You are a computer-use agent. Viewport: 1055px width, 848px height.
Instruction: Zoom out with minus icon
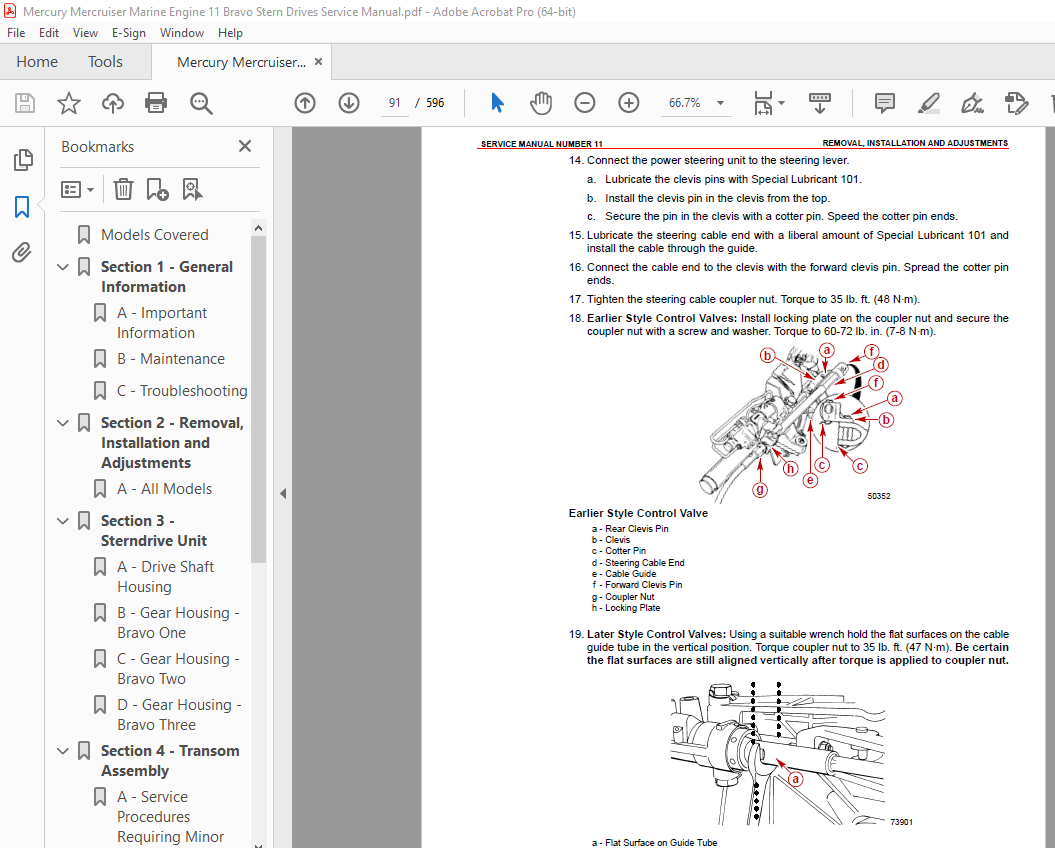(x=585, y=103)
